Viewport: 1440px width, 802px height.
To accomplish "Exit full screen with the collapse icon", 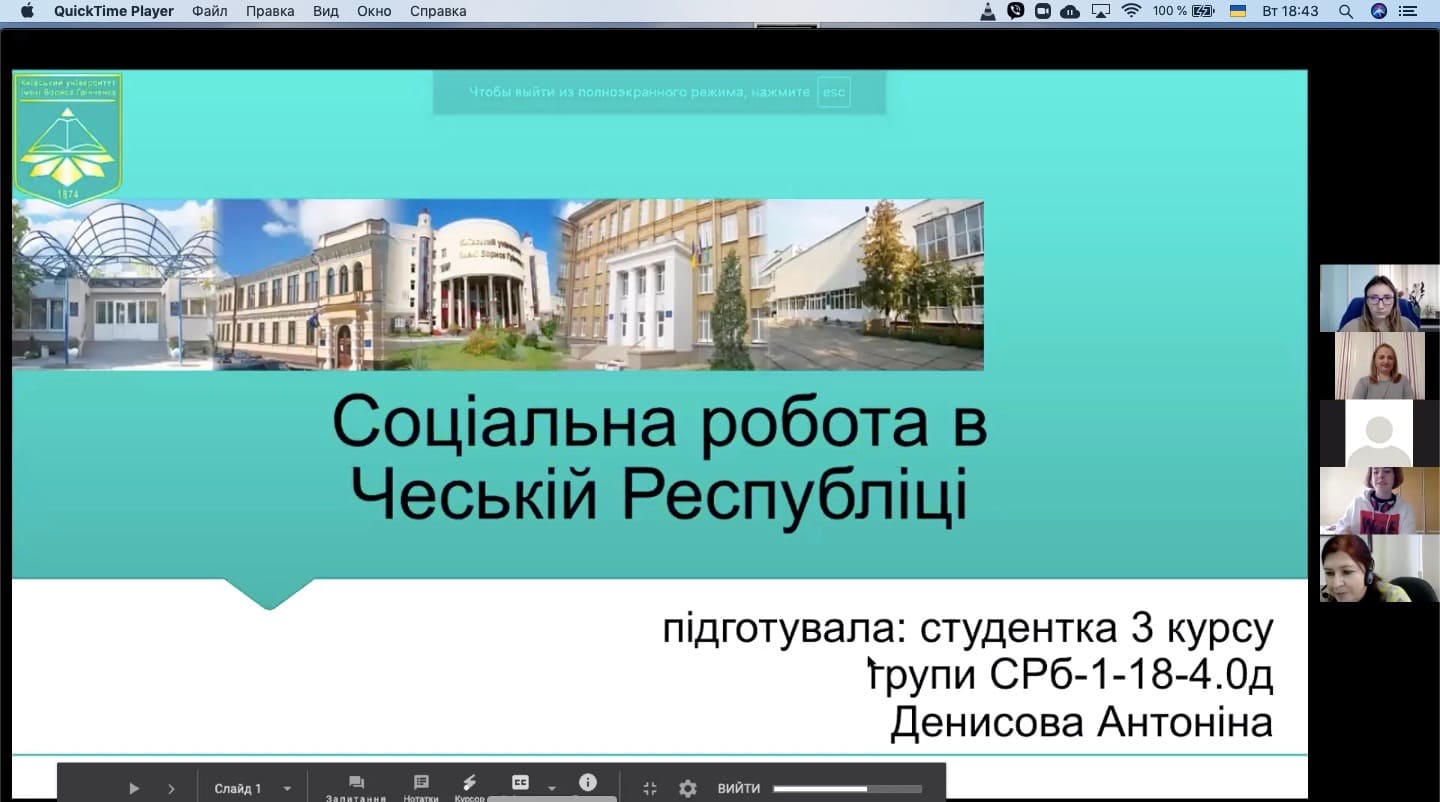I will pyautogui.click(x=649, y=788).
